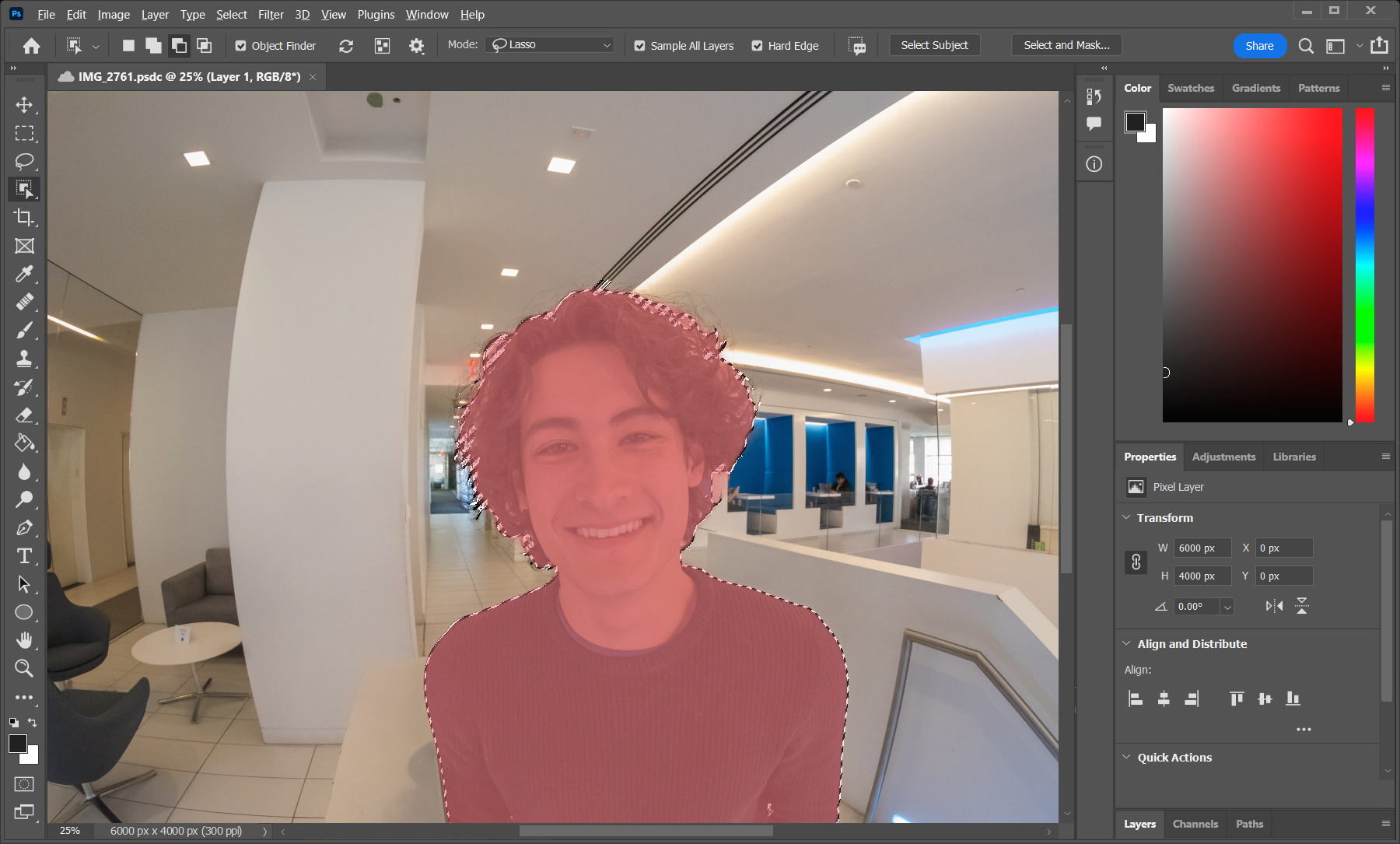Select the Clone Stamp tool

coord(24,359)
